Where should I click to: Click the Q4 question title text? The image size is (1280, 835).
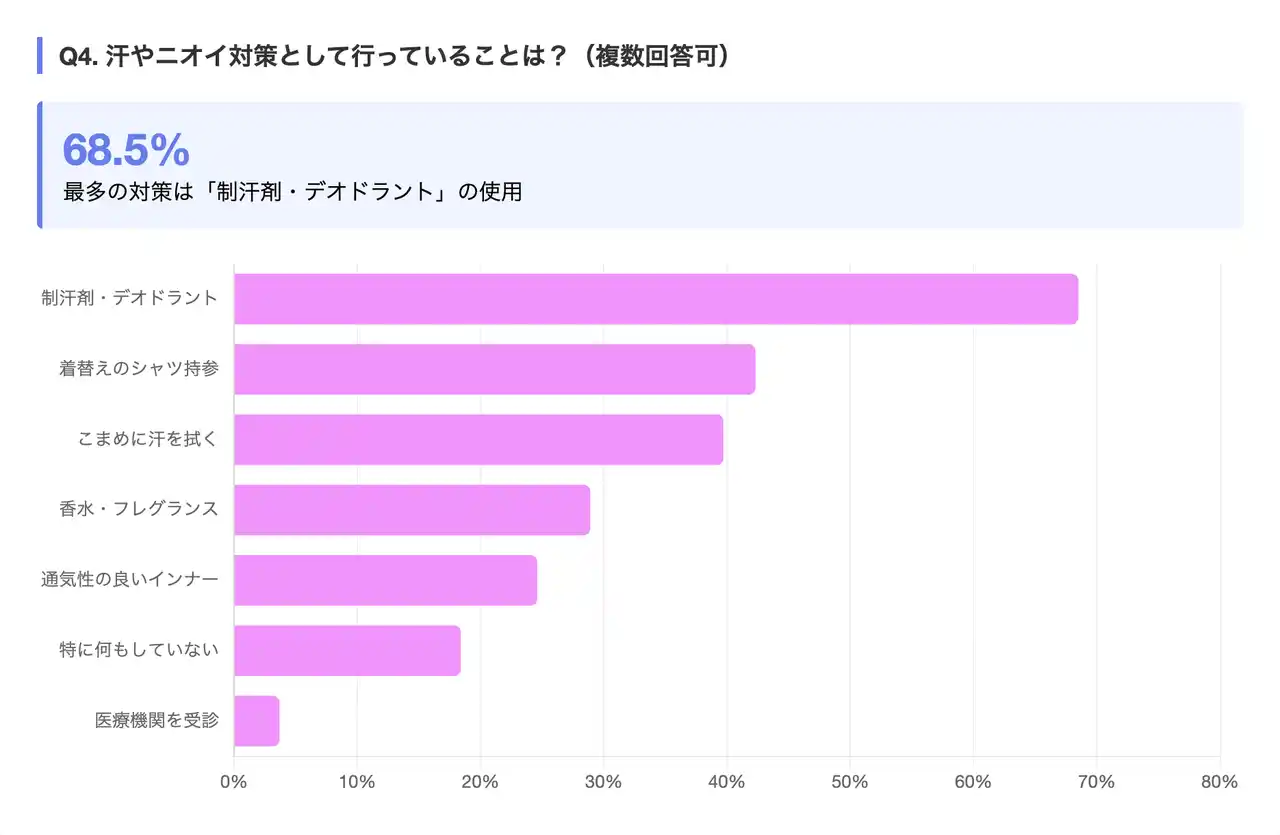click(393, 56)
